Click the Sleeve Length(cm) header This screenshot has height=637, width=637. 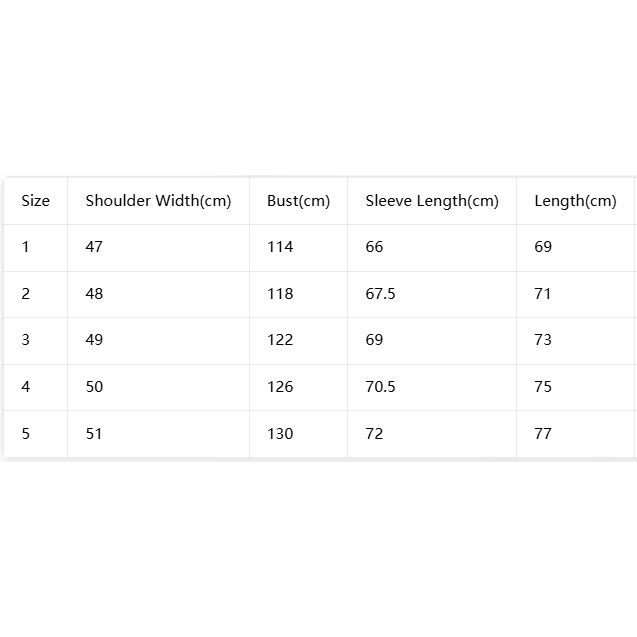432,201
